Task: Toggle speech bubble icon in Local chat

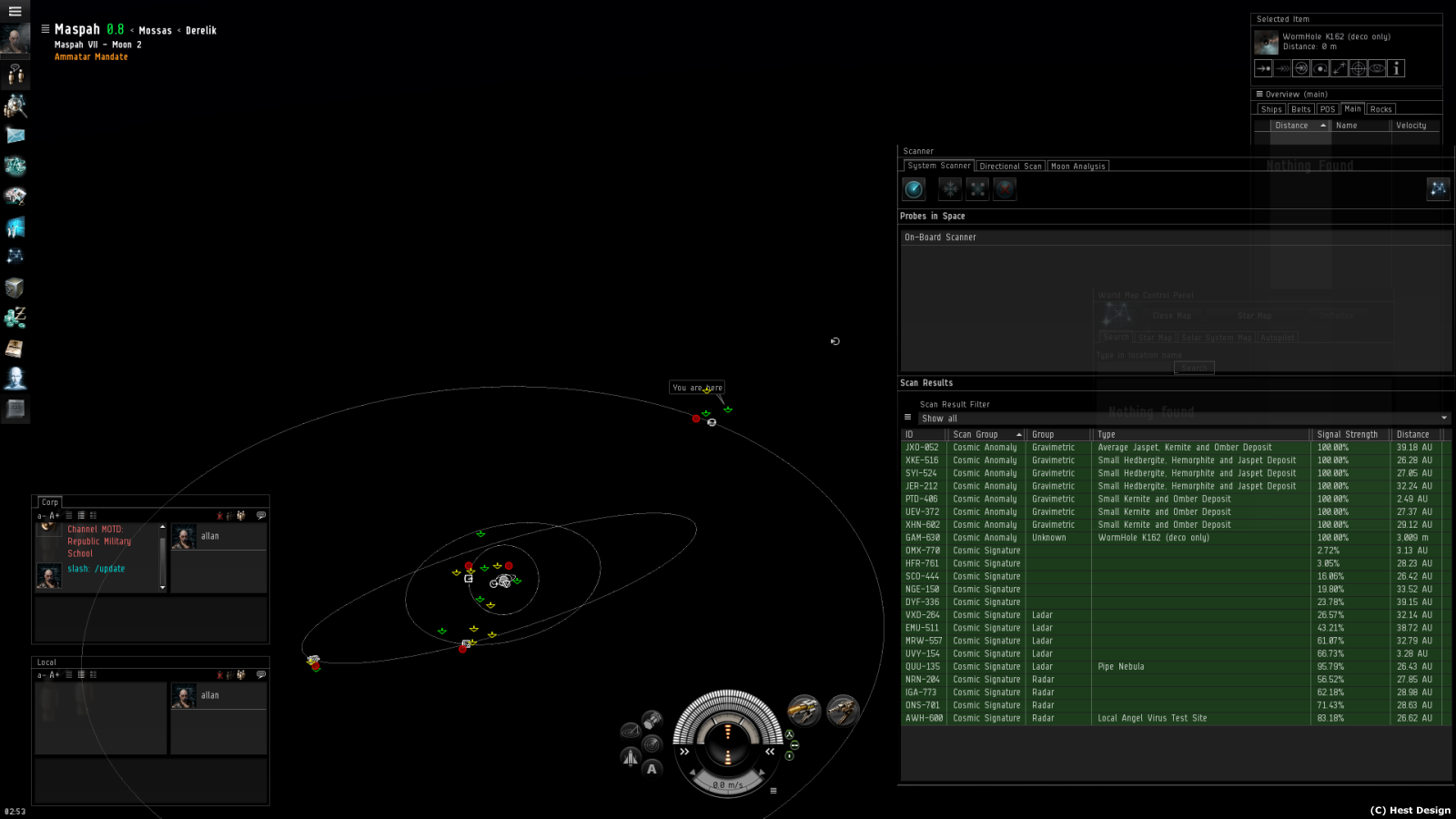Action: point(261,675)
